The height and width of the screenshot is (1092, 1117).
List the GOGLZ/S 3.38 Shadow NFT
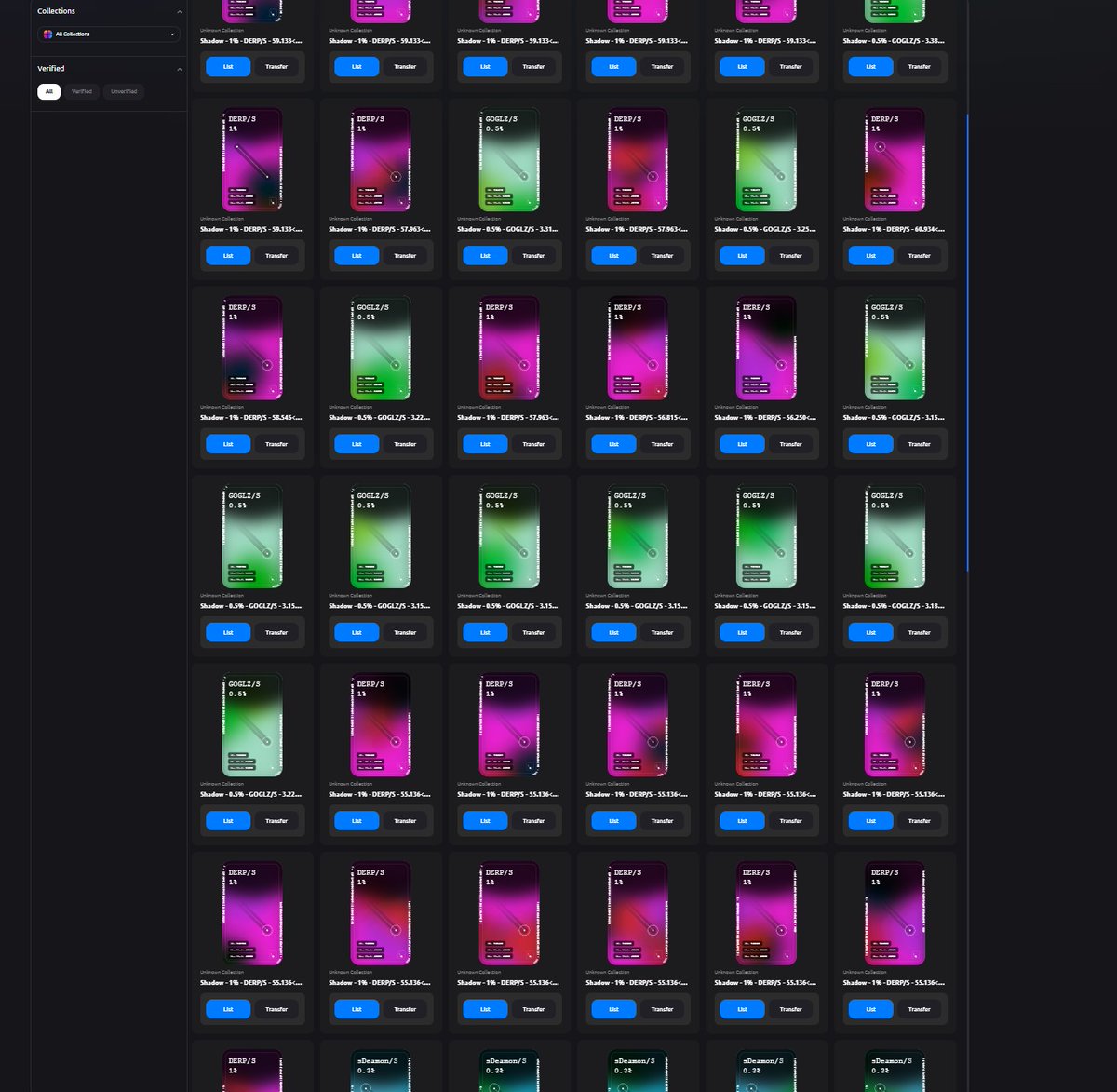(870, 67)
